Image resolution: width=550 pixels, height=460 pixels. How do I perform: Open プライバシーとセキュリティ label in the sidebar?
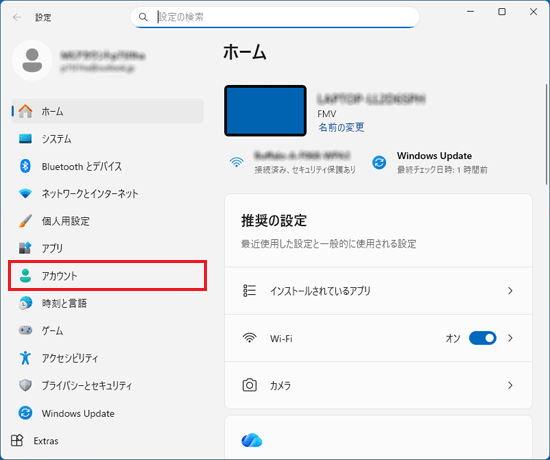pyautogui.click(x=87, y=385)
